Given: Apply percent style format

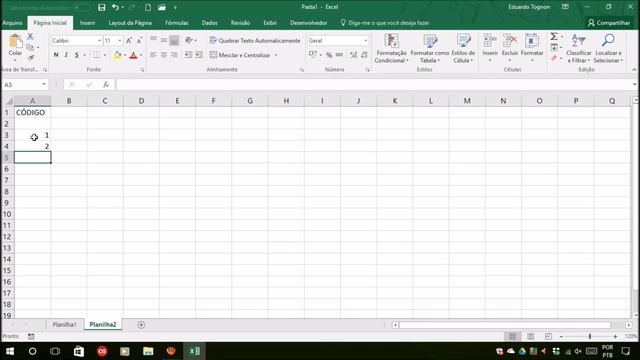Looking at the screenshot, I should (329, 55).
